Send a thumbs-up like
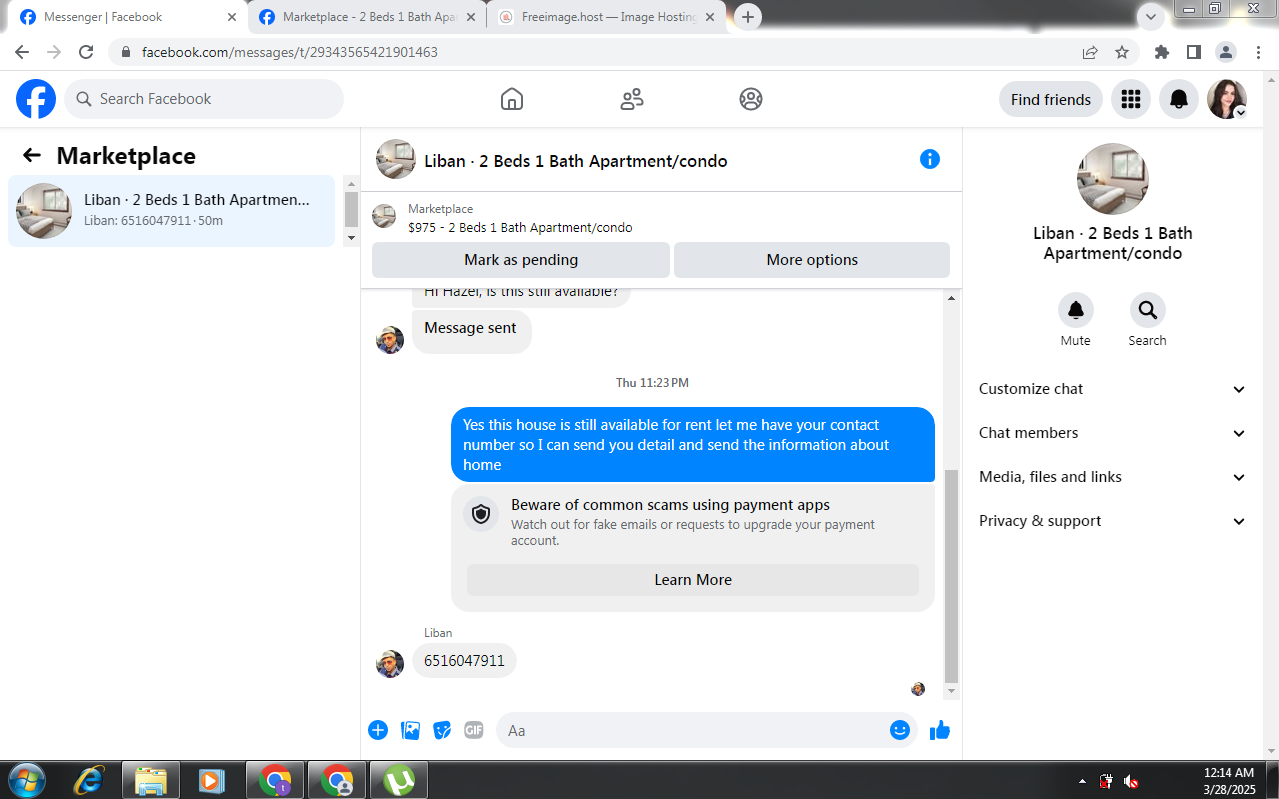This screenshot has width=1279, height=799. point(940,730)
